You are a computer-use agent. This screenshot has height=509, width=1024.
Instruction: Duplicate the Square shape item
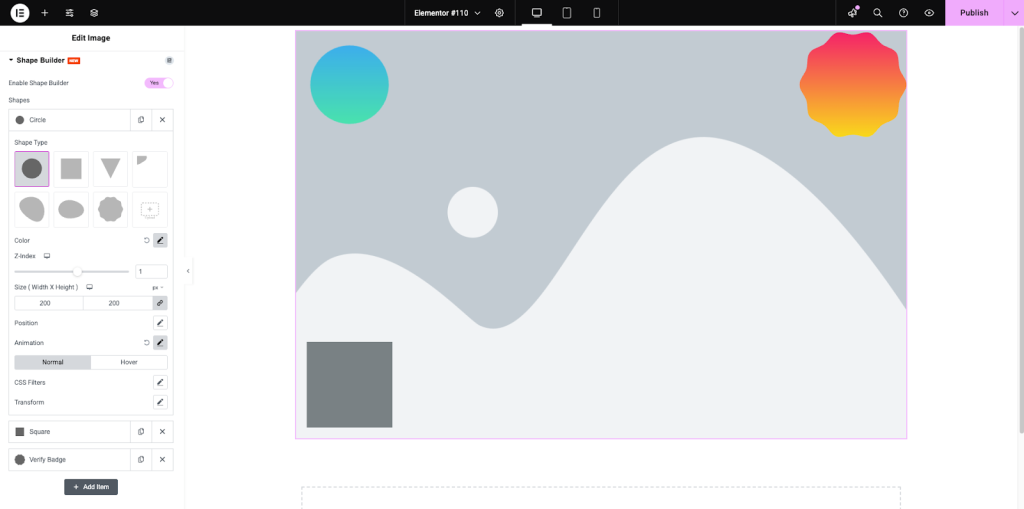click(x=141, y=432)
